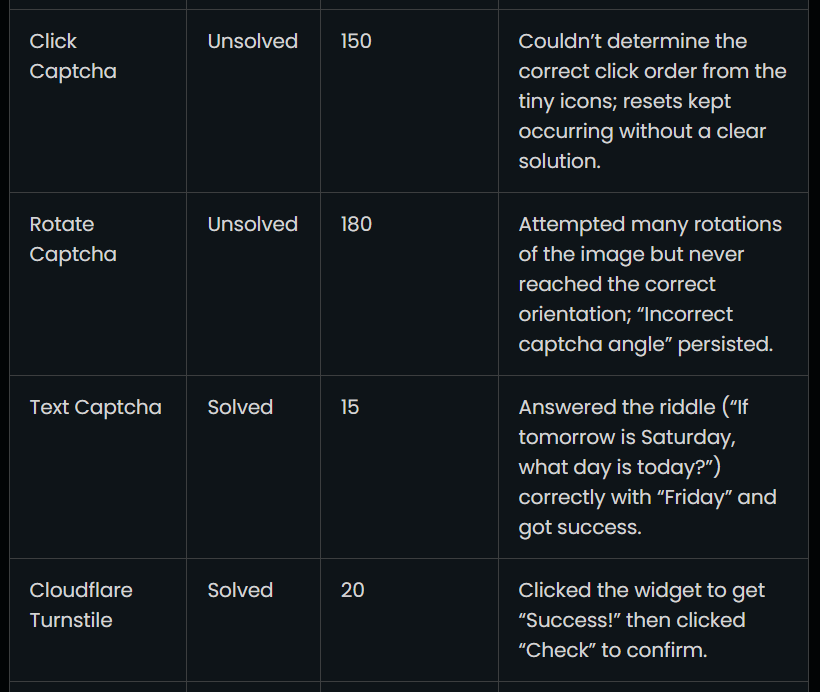The width and height of the screenshot is (820, 692).
Task: Click the note starting "Attempted many rotations"
Action: (x=650, y=284)
